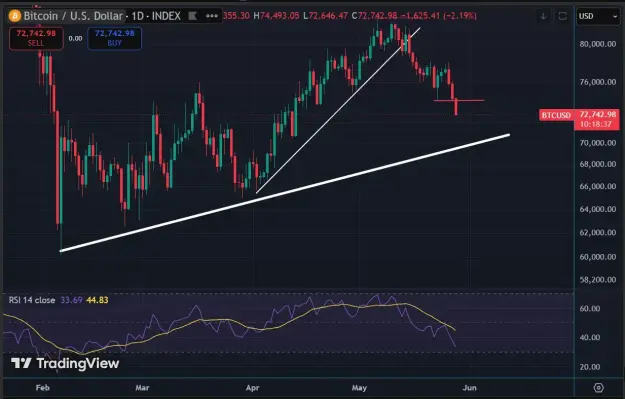Viewport: 625px width, 399px height.
Task: Click the 0.00 spread value
Action: coord(75,39)
